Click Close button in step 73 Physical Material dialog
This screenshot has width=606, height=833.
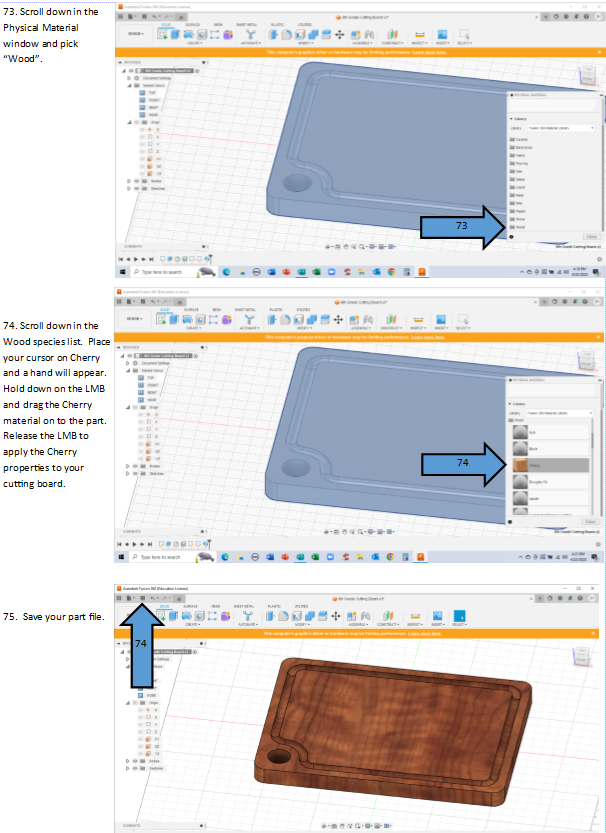[x=591, y=236]
